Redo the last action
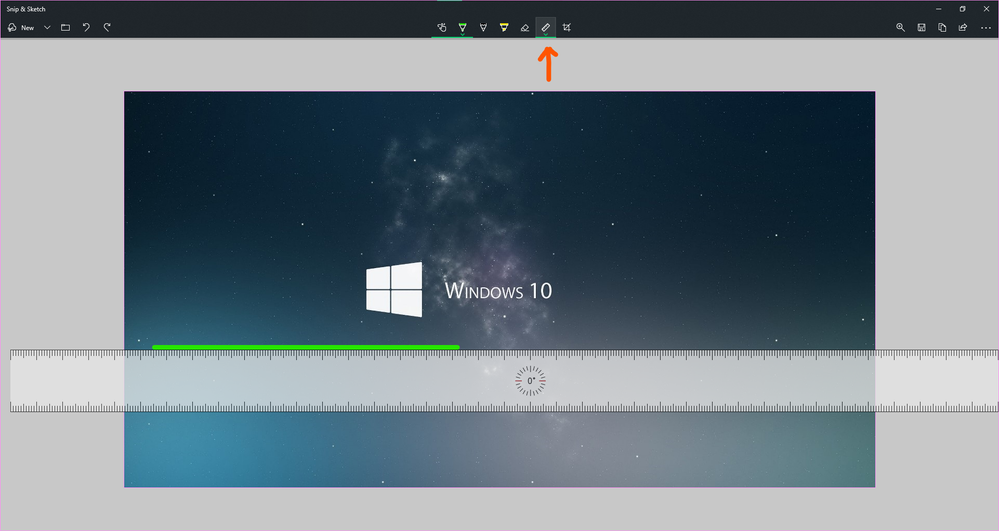Viewport: 999px width, 531px height. pos(107,27)
